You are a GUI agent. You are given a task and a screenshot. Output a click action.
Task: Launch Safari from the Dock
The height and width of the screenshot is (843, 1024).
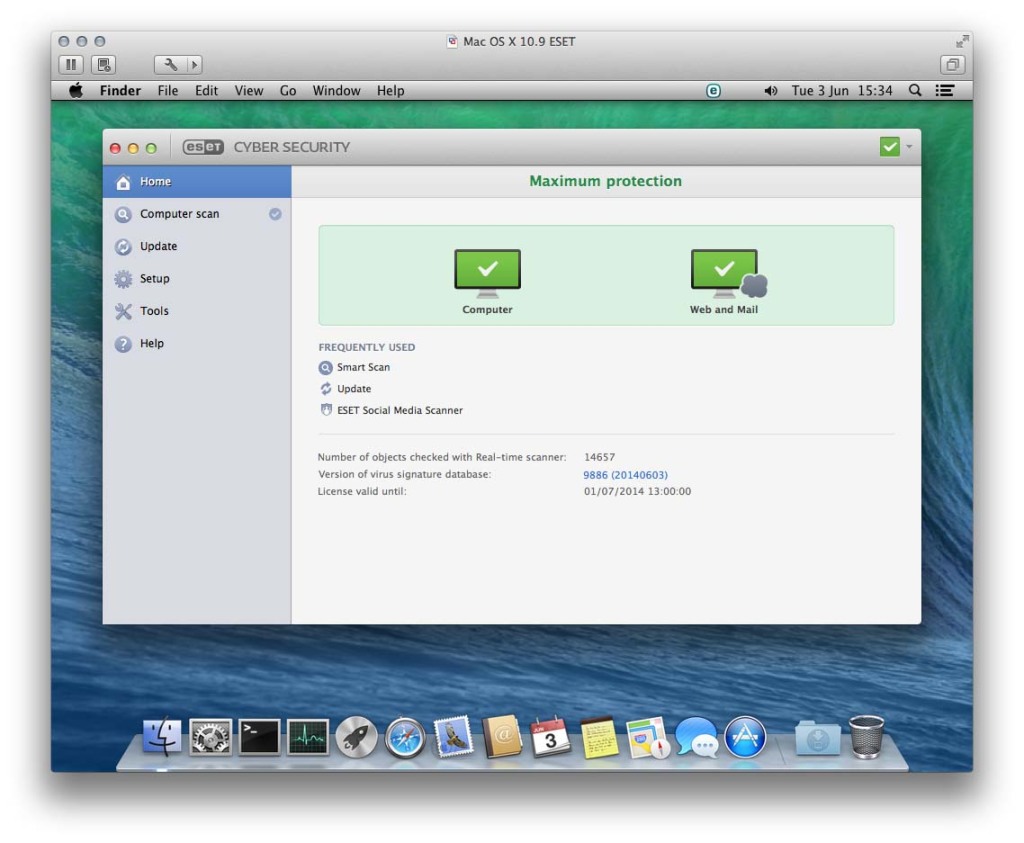(405, 738)
